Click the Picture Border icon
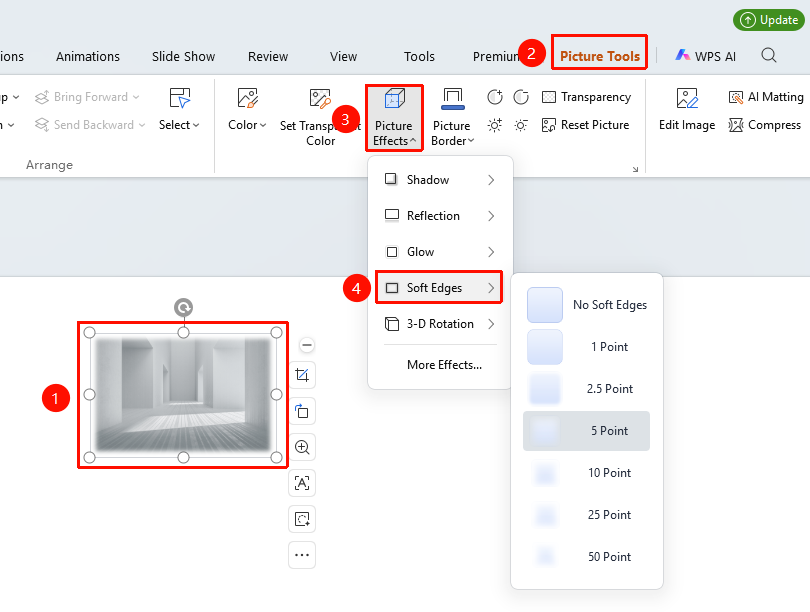The height and width of the screenshot is (612, 810). click(x=453, y=98)
